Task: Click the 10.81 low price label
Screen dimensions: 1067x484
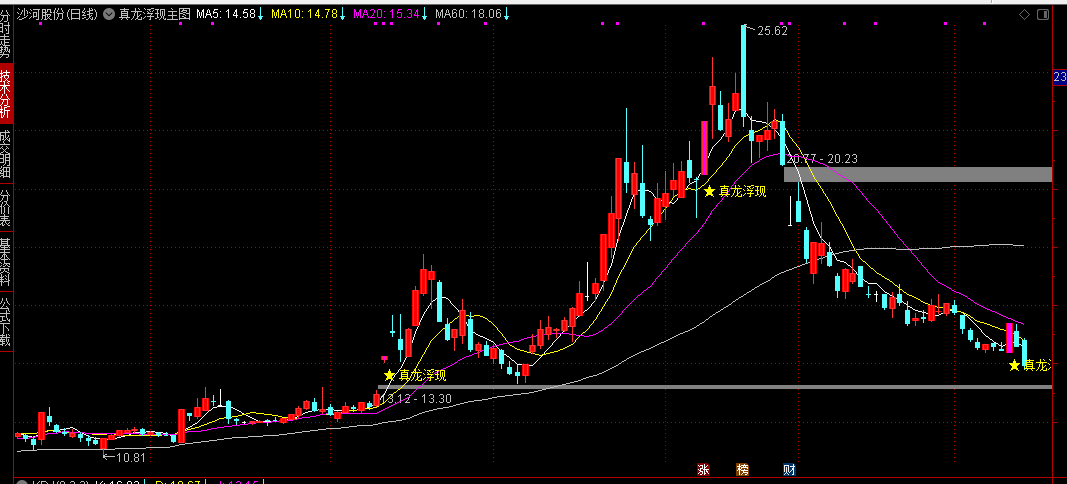Action: point(131,457)
